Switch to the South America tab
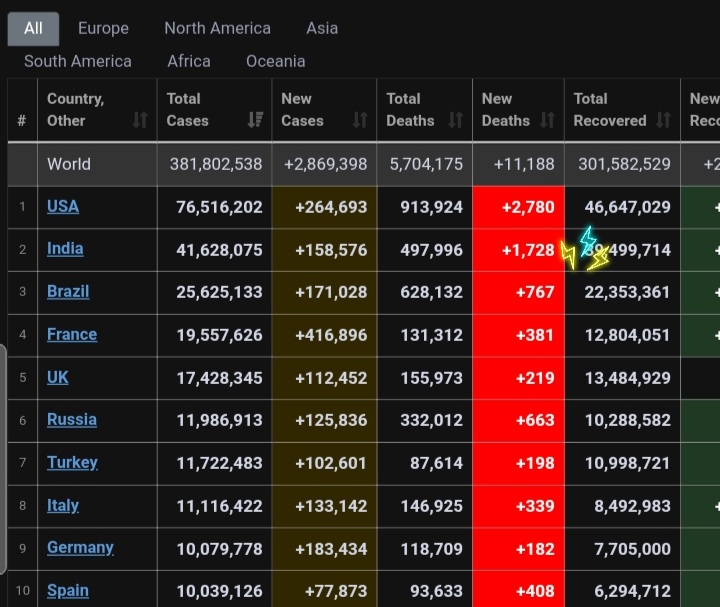This screenshot has height=607, width=720. point(78,61)
